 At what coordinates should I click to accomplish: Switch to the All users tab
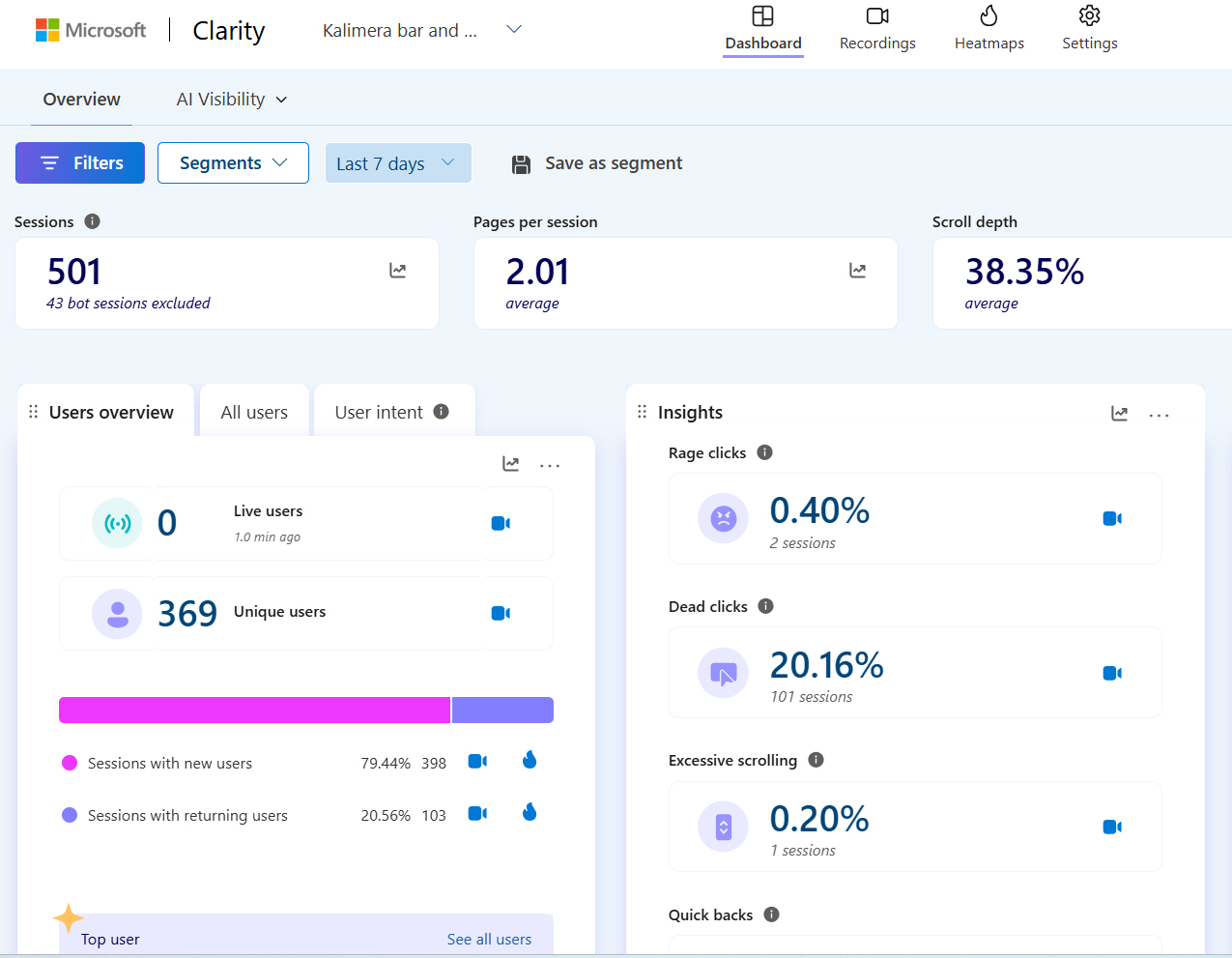pyautogui.click(x=254, y=412)
